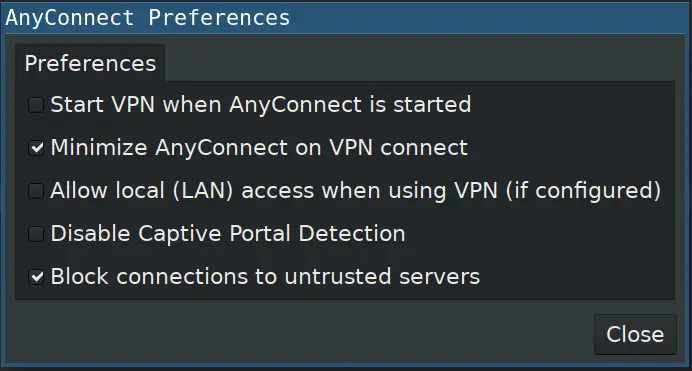Click the checkmark icon beside Block connections option
This screenshot has height=371, width=692.
coord(37,277)
